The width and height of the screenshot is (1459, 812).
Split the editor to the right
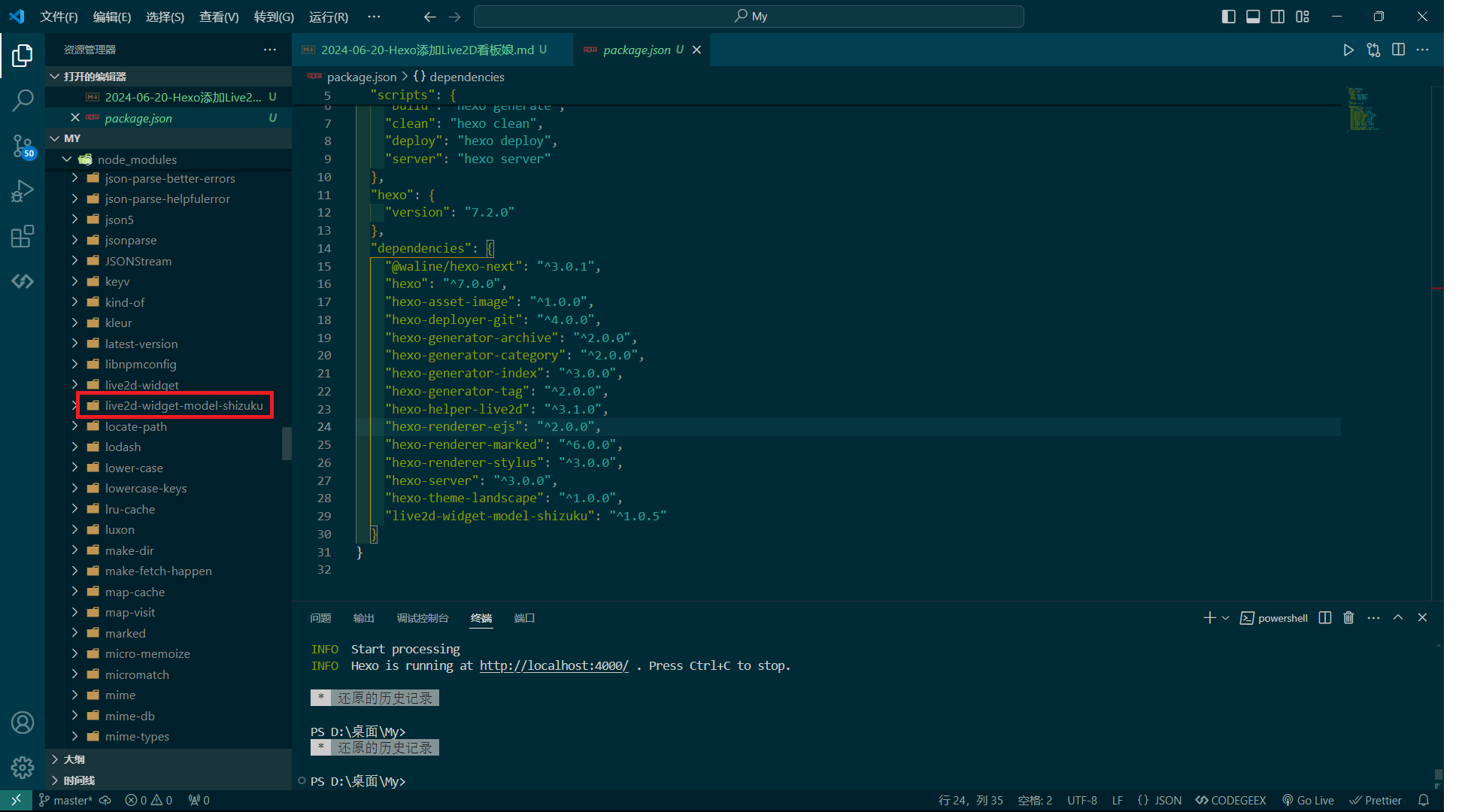1398,50
